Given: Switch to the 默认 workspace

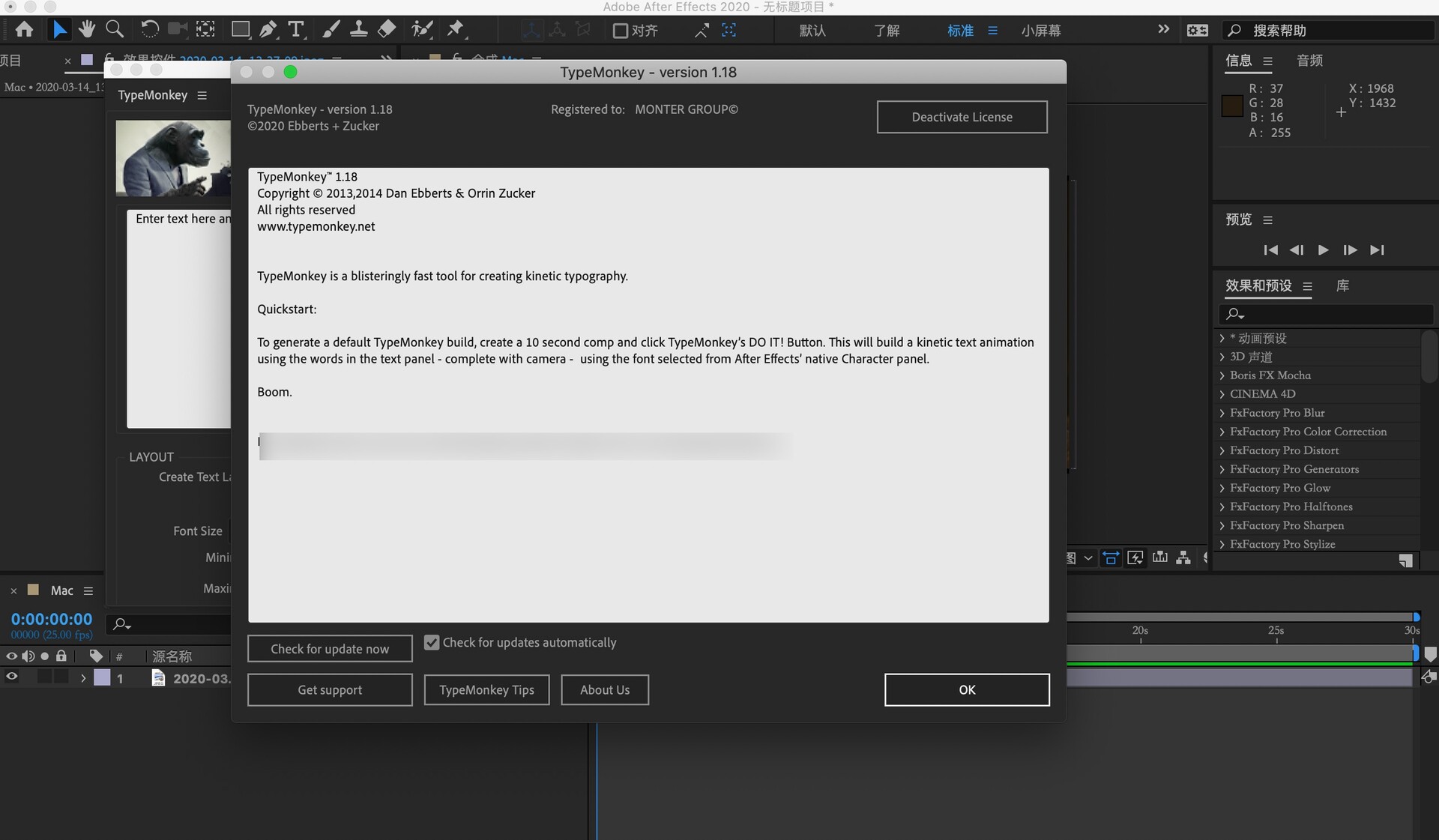Looking at the screenshot, I should (812, 31).
